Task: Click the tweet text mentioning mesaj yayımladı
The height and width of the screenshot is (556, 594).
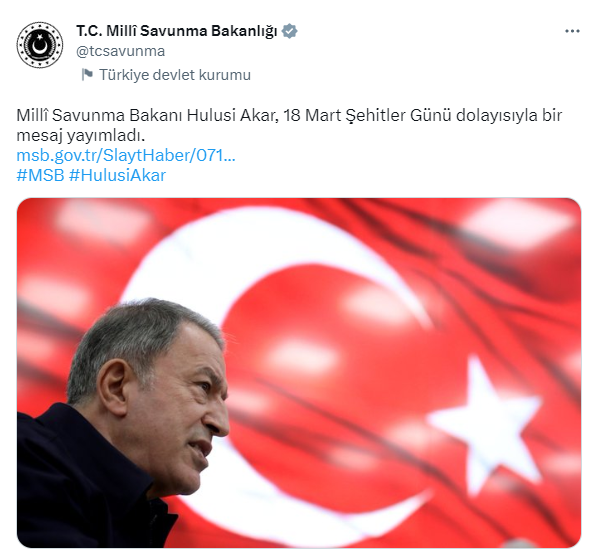Action: [x=81, y=136]
